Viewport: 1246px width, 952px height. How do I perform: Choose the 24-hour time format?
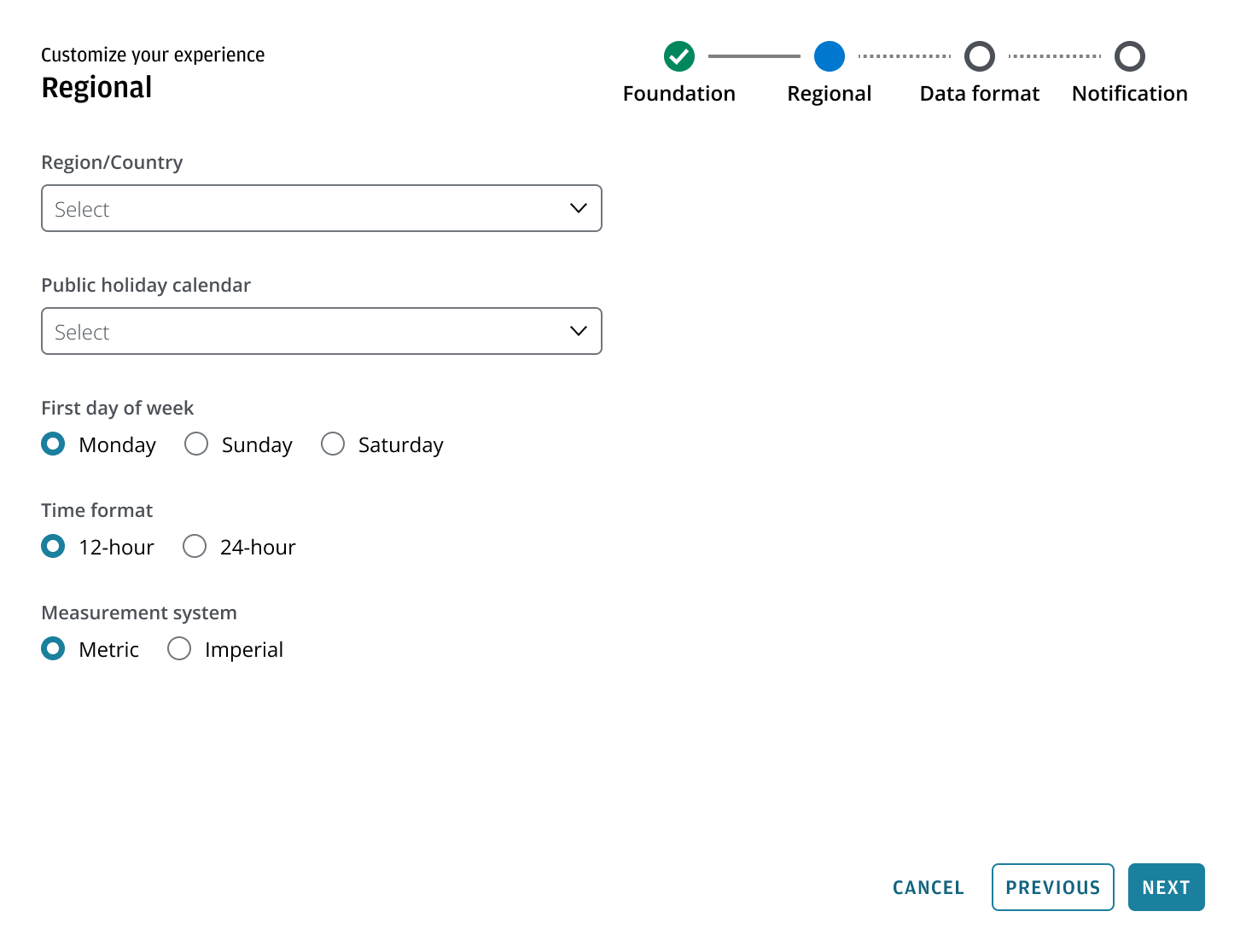[195, 547]
